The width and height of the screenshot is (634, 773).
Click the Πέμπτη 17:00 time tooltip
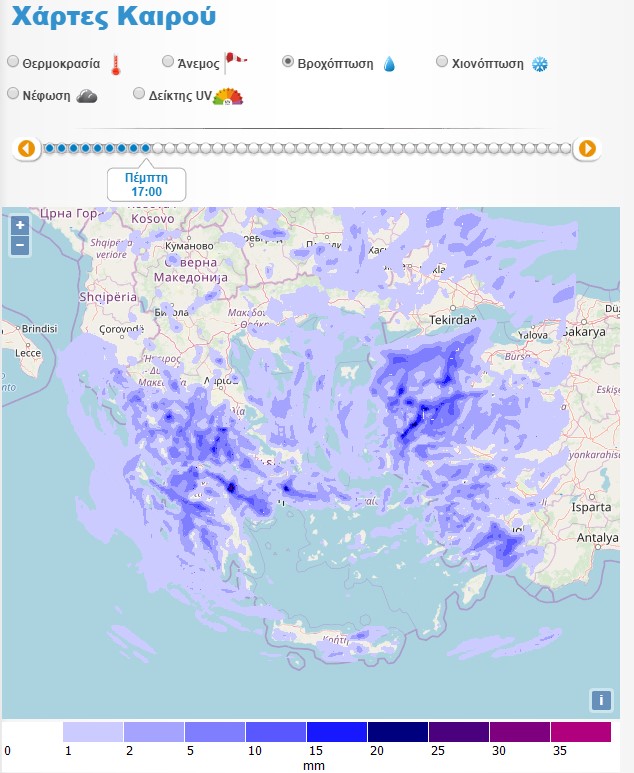click(146, 183)
